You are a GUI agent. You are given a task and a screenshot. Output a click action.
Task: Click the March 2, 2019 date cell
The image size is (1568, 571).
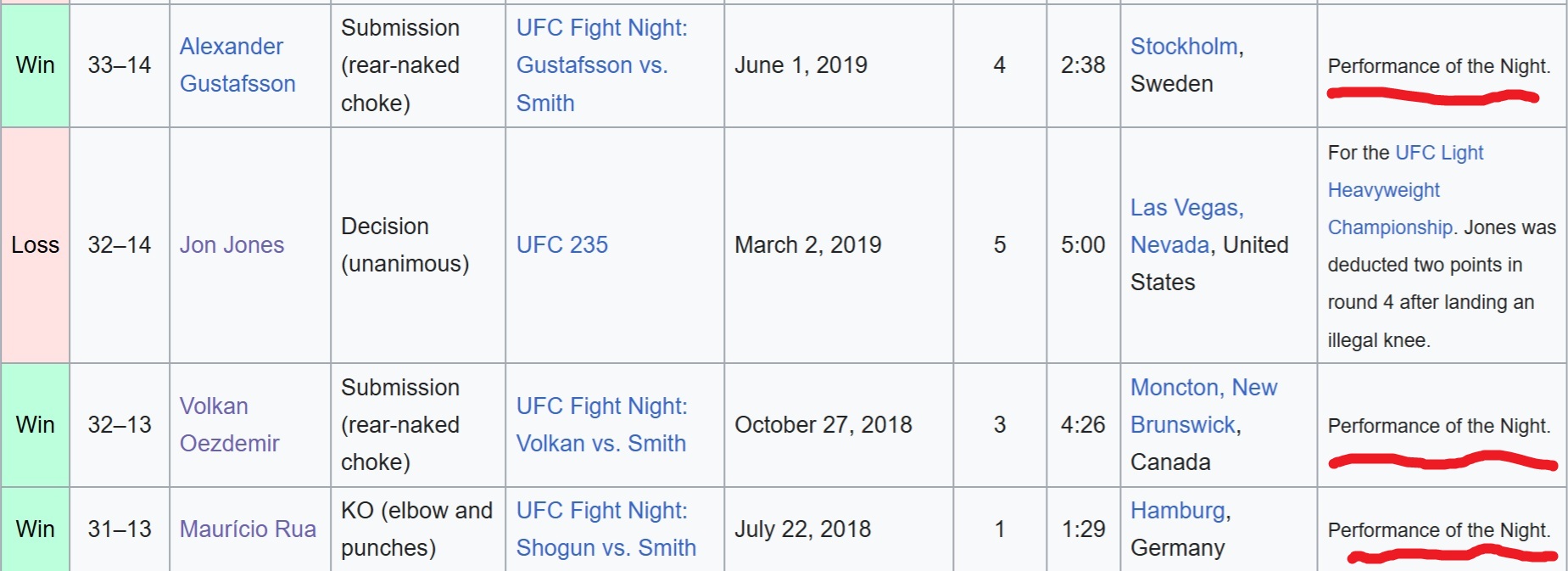807,245
